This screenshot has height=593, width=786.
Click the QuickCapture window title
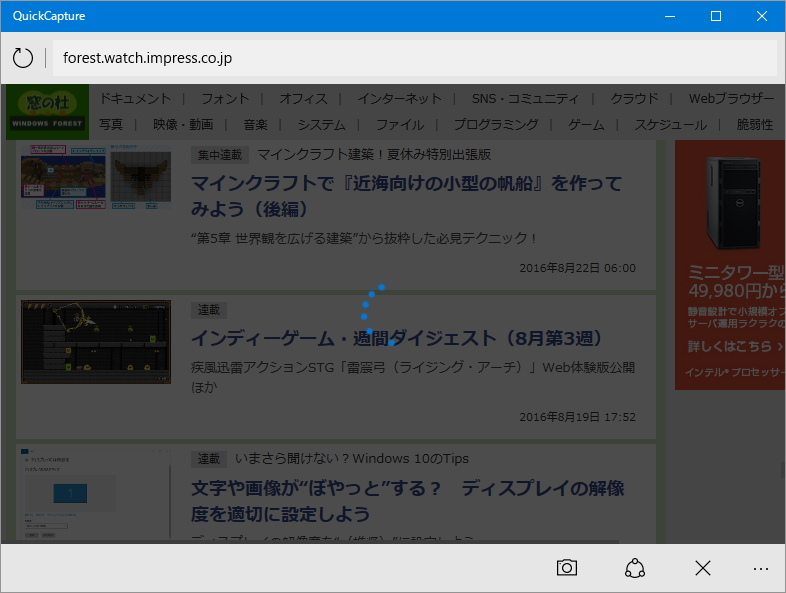coord(49,16)
